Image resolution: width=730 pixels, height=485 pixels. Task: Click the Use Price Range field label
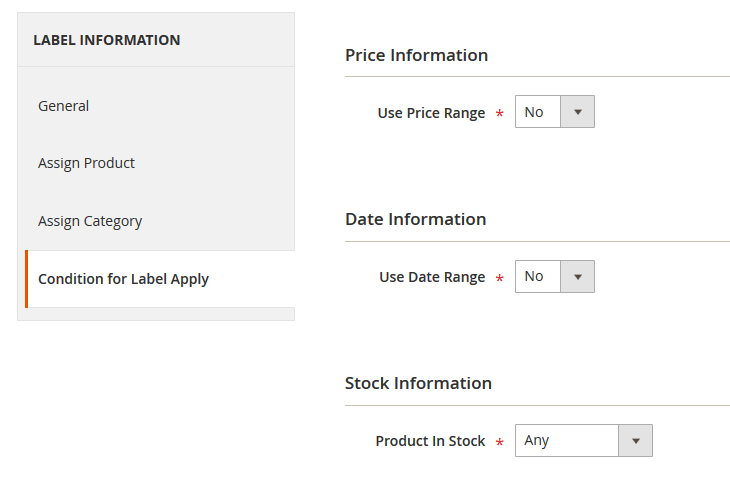(431, 113)
